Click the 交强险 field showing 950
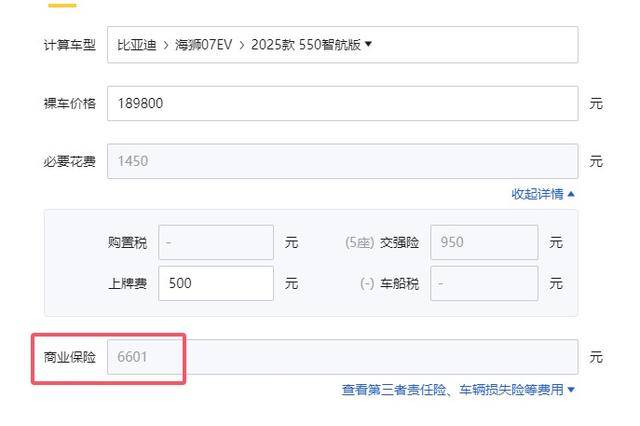640x426 pixels. (484, 242)
